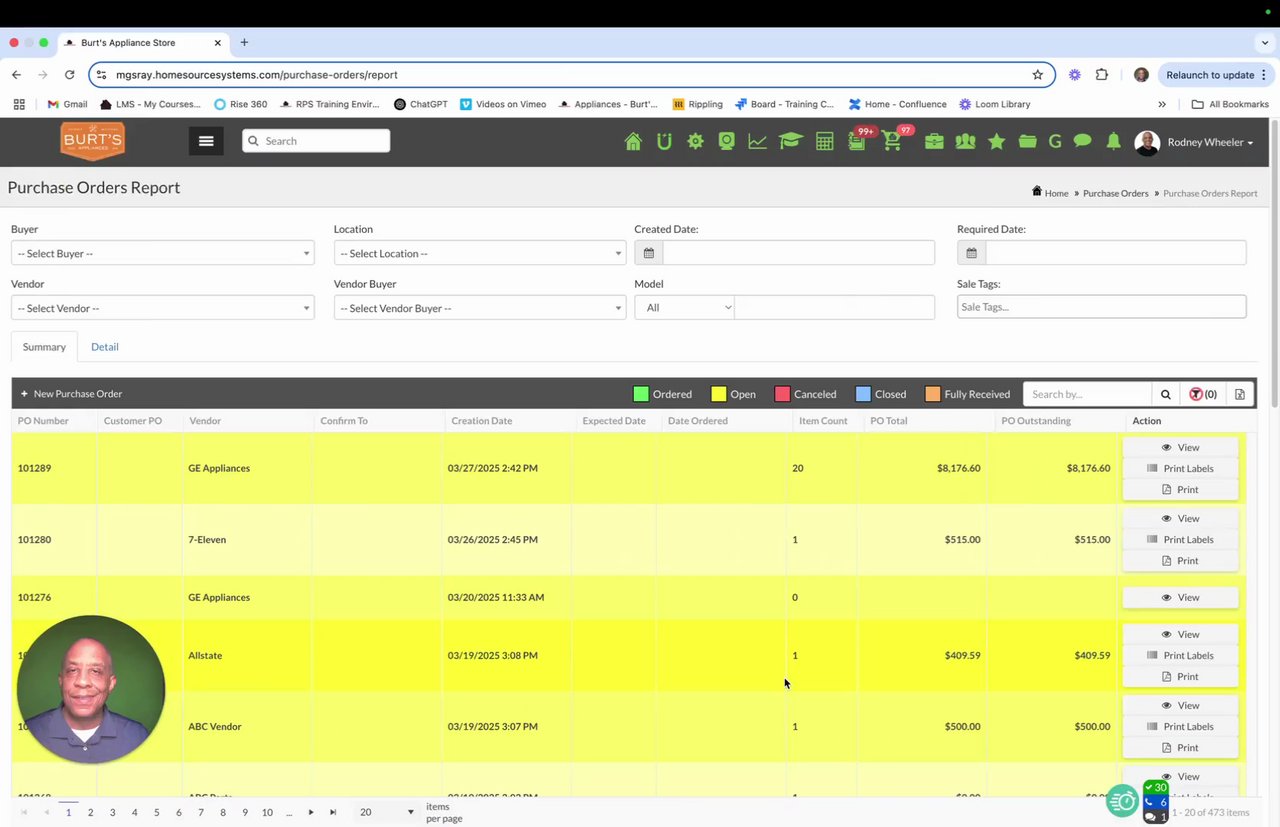
Task: Click the shopping cart icon with 97 badge
Action: pyautogui.click(x=892, y=142)
